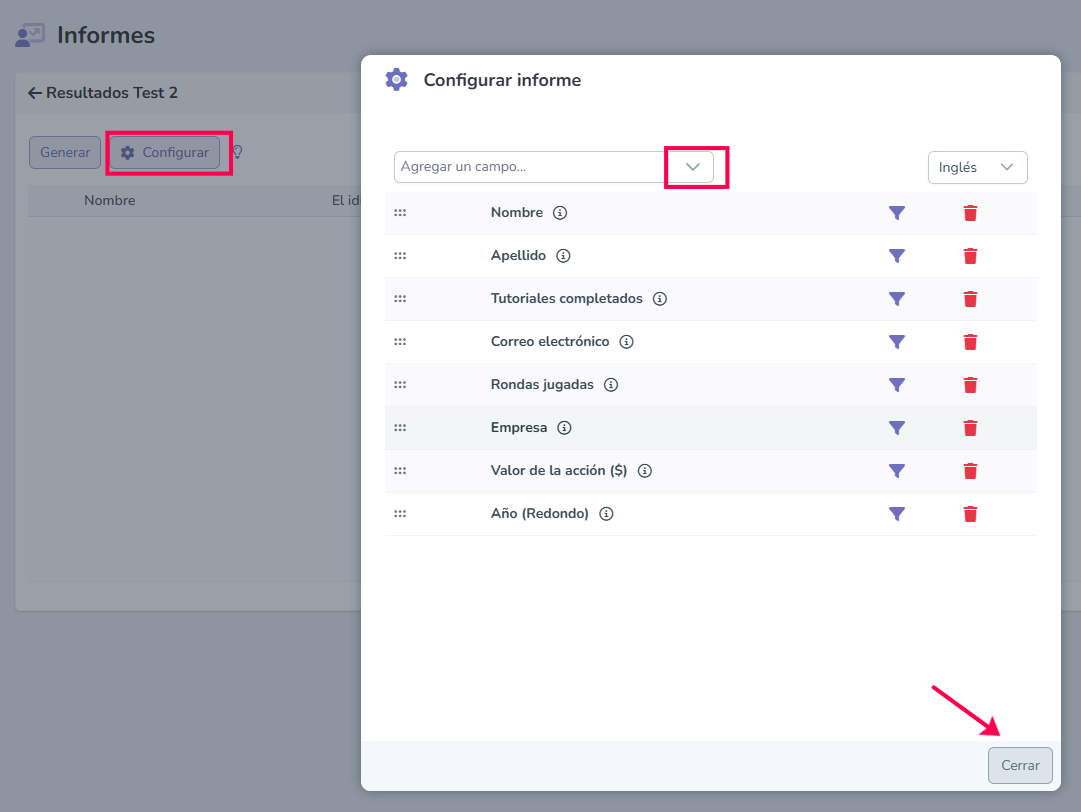
Task: Trash the Rondas jugadas field
Action: 970,385
